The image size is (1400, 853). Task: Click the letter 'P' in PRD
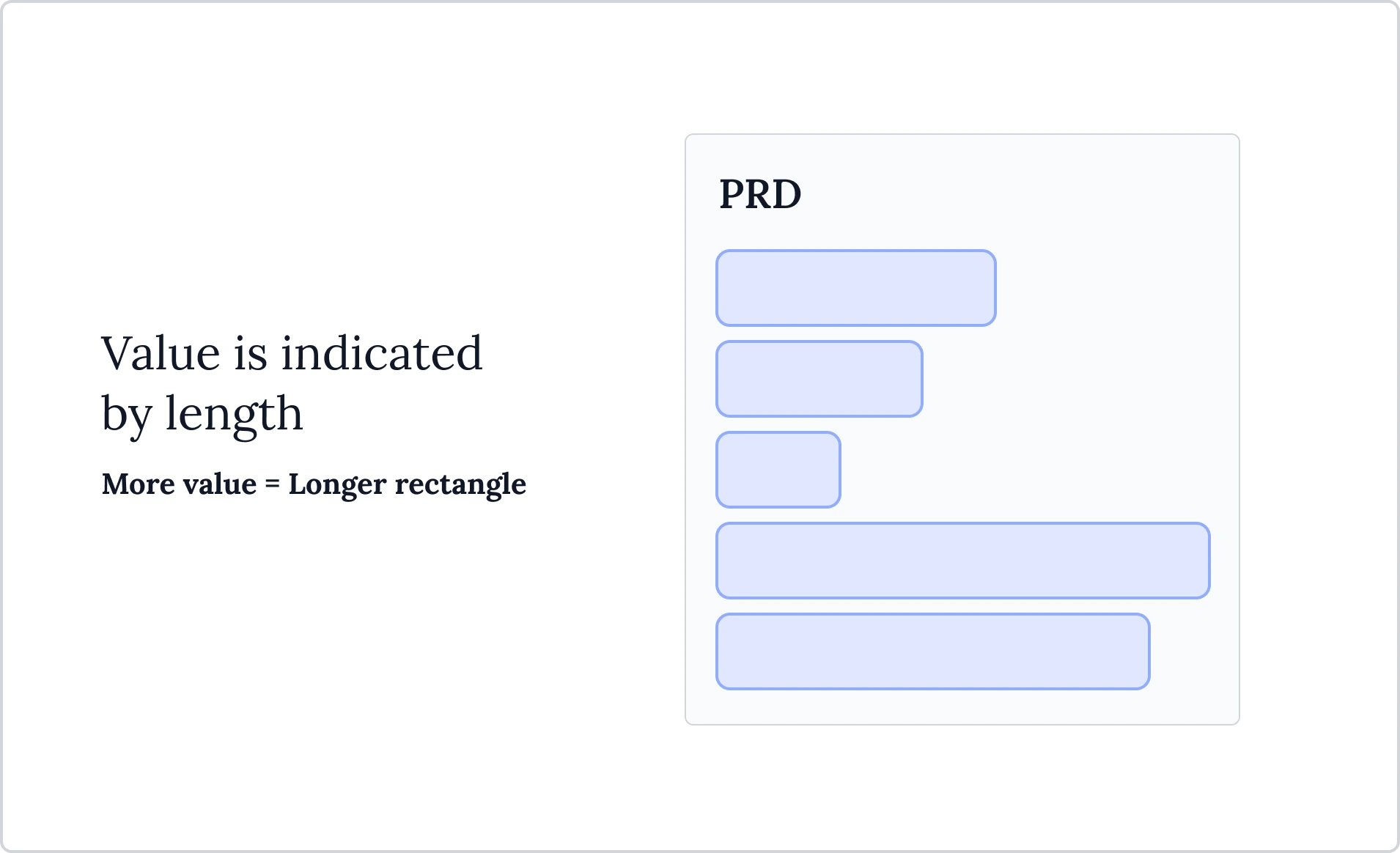(732, 194)
